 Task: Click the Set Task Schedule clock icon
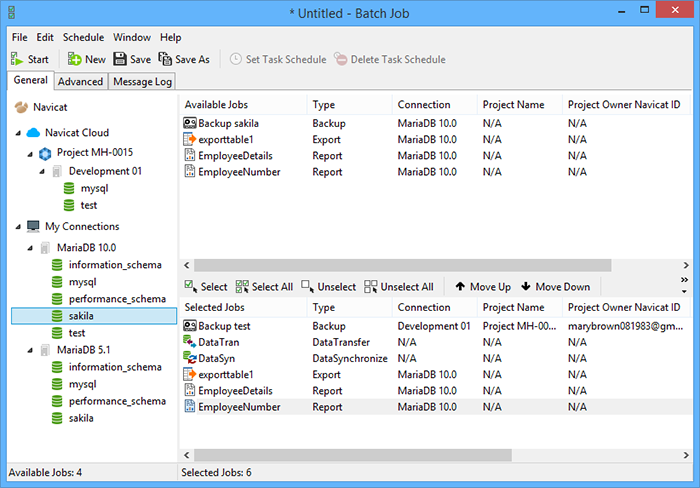point(236,59)
